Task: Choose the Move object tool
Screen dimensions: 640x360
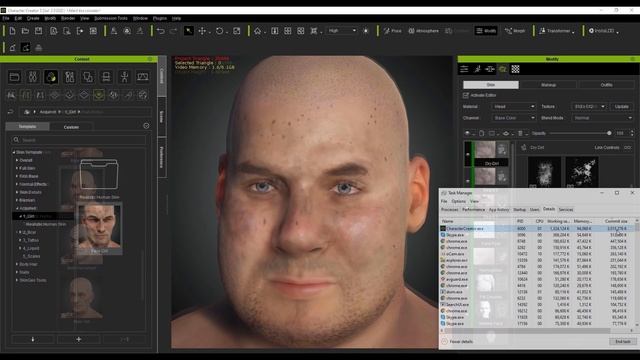Action: click(x=202, y=31)
